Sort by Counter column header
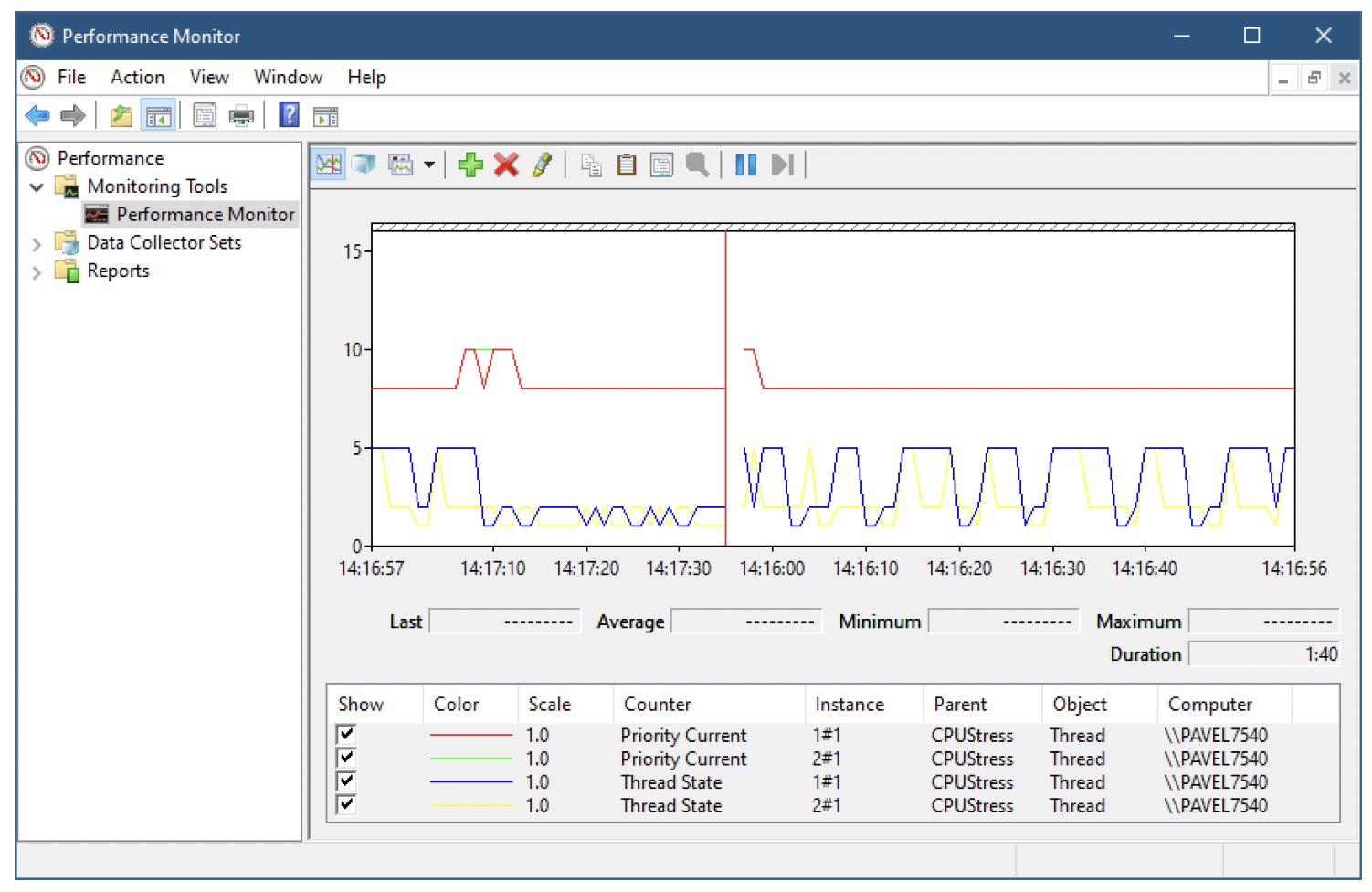 point(708,704)
